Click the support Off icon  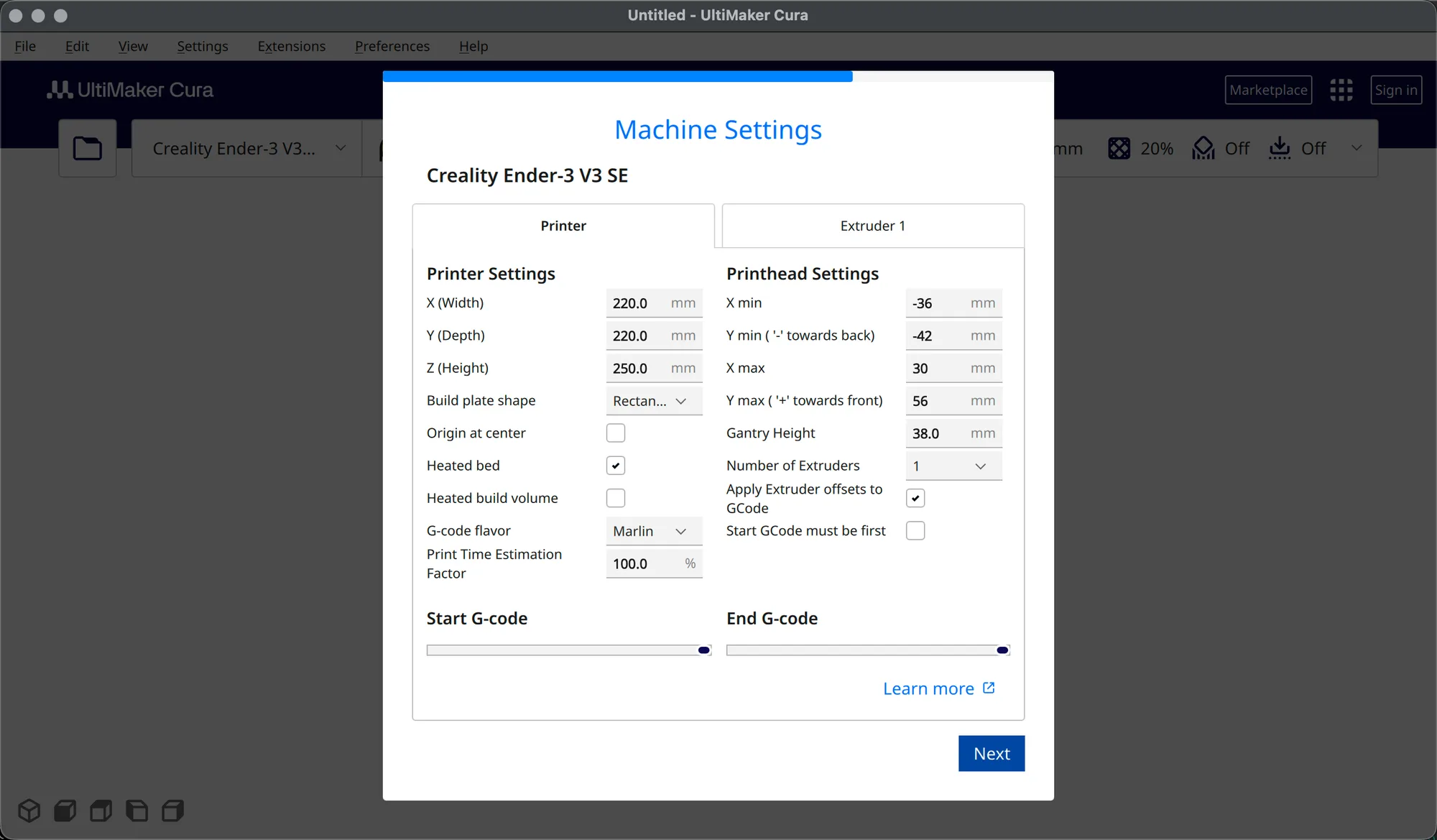(x=1203, y=148)
